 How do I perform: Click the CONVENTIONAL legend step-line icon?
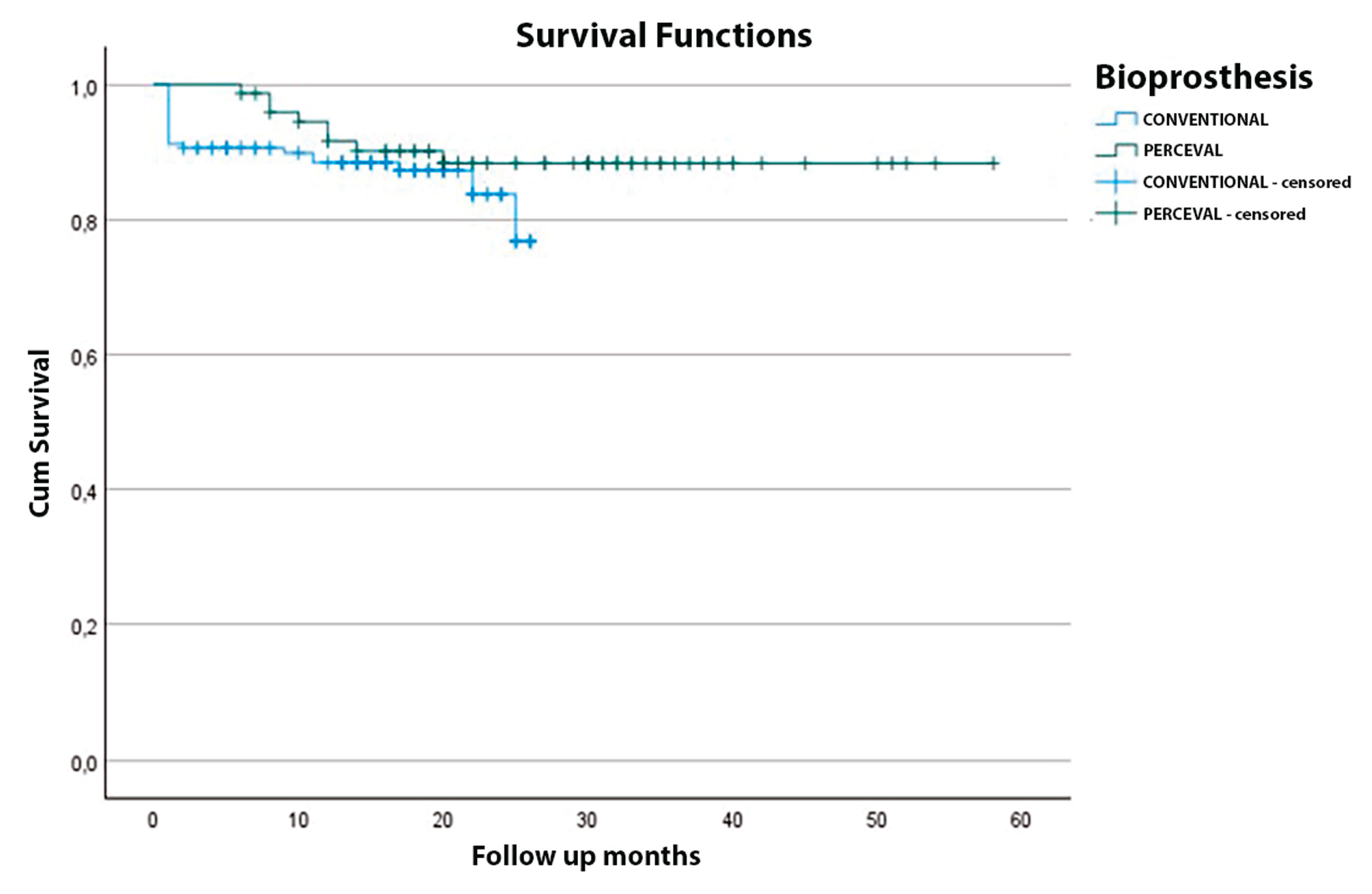1116,119
